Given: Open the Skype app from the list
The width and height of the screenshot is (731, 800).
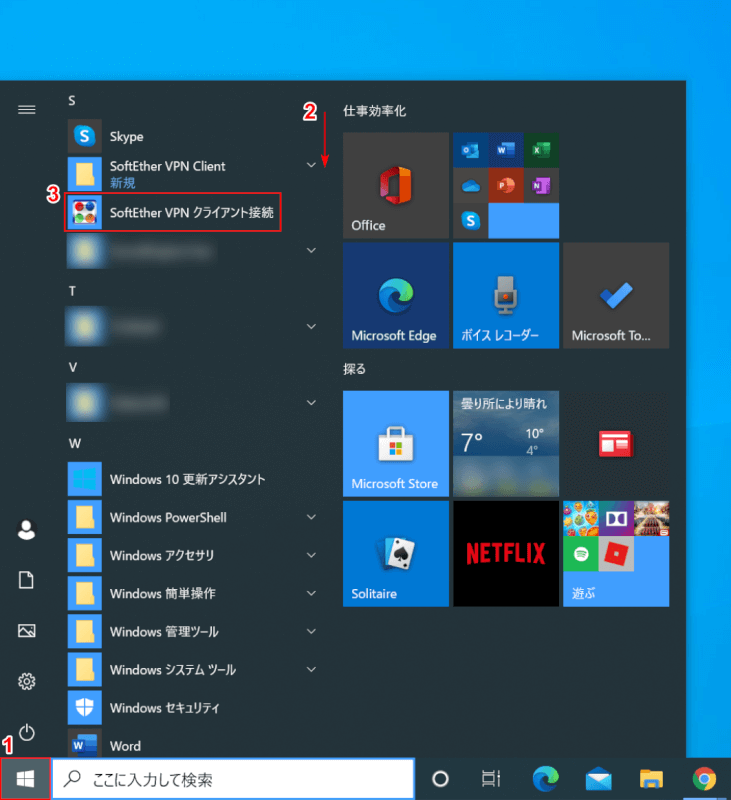Looking at the screenshot, I should coord(126,136).
